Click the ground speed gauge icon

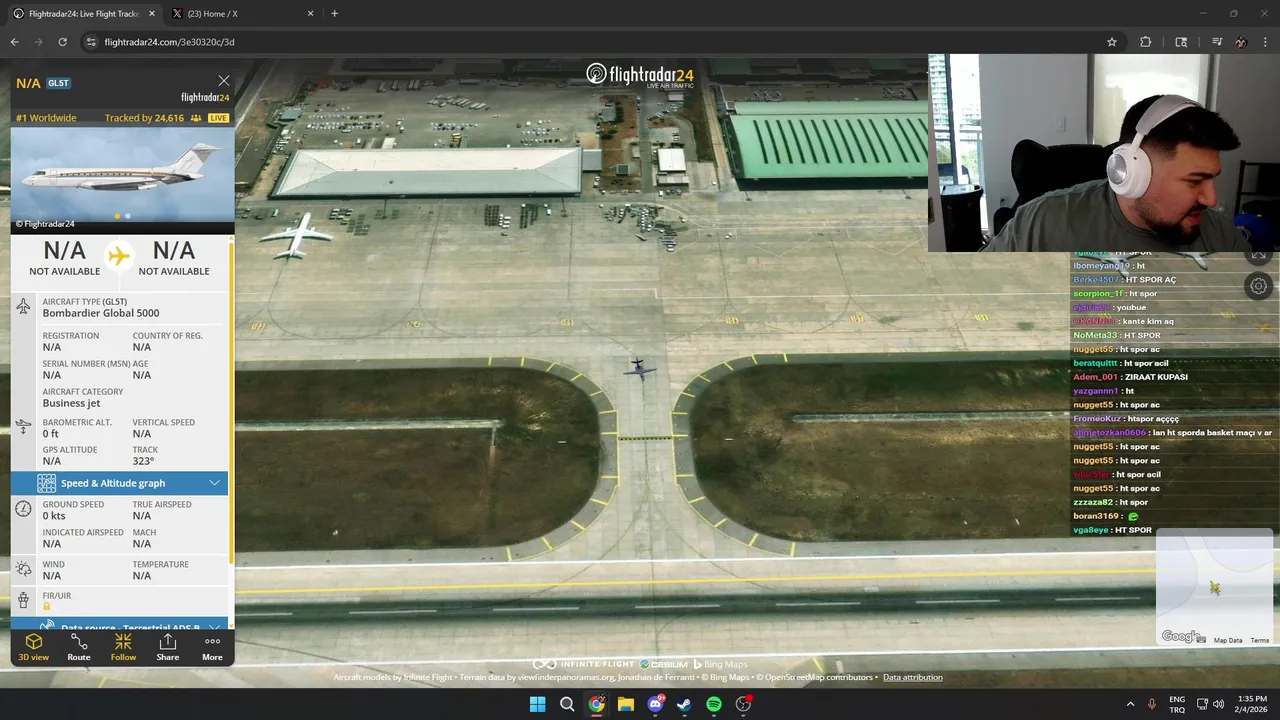click(23, 509)
